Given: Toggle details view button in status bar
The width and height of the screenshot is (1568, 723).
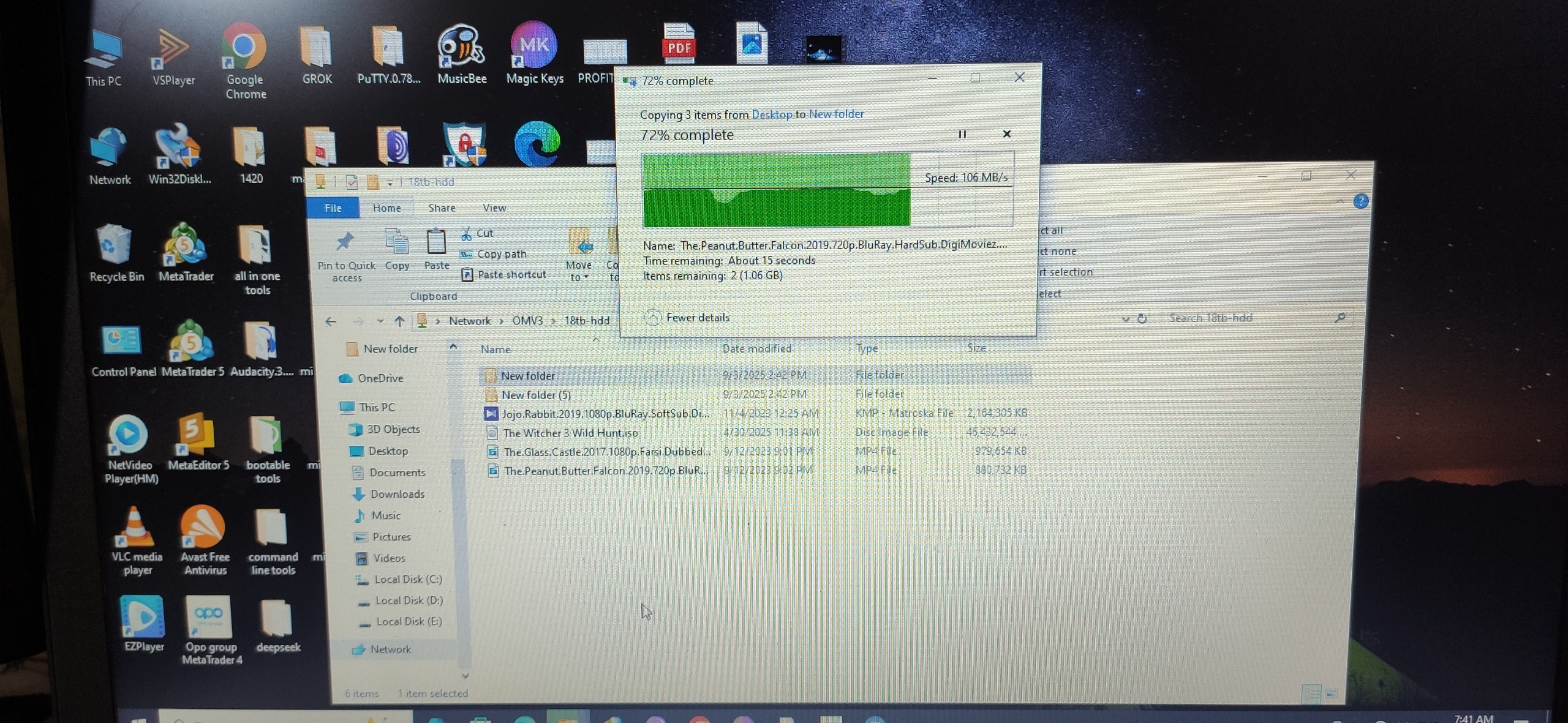Looking at the screenshot, I should tap(1312, 694).
